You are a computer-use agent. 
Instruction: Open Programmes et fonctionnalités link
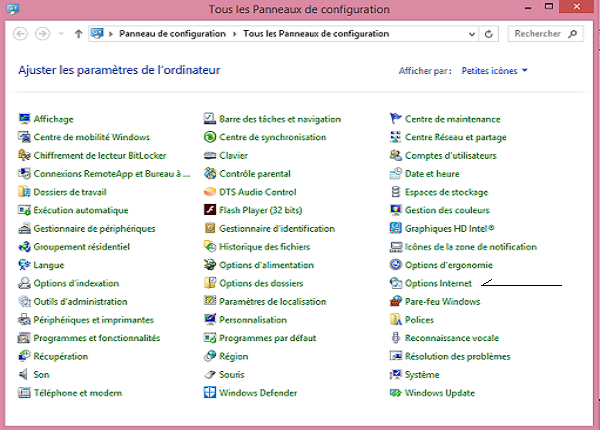[97, 338]
